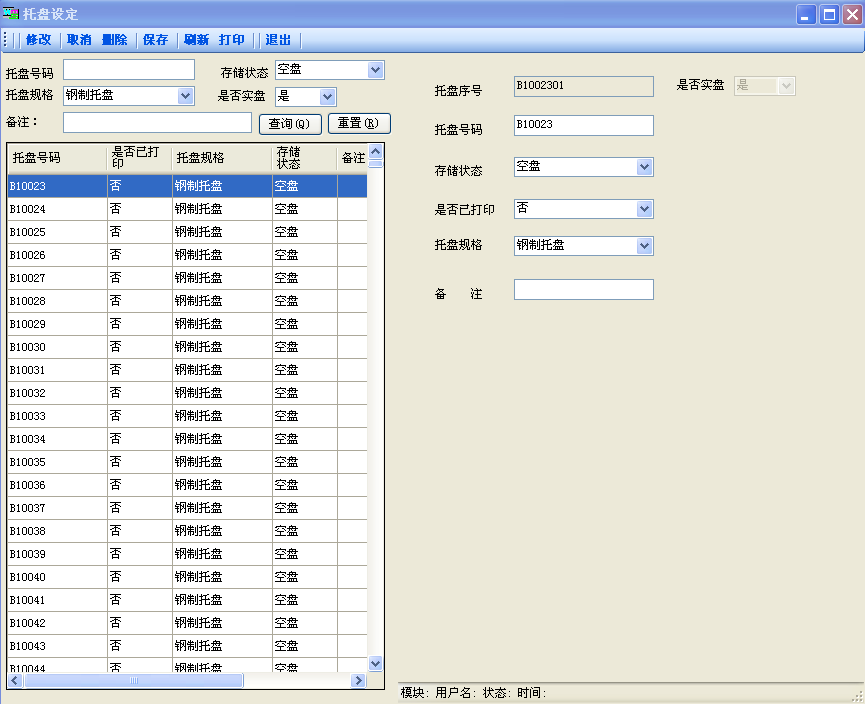Click the 退出 toolbar button
Image resolution: width=865 pixels, height=704 pixels.
coord(277,40)
